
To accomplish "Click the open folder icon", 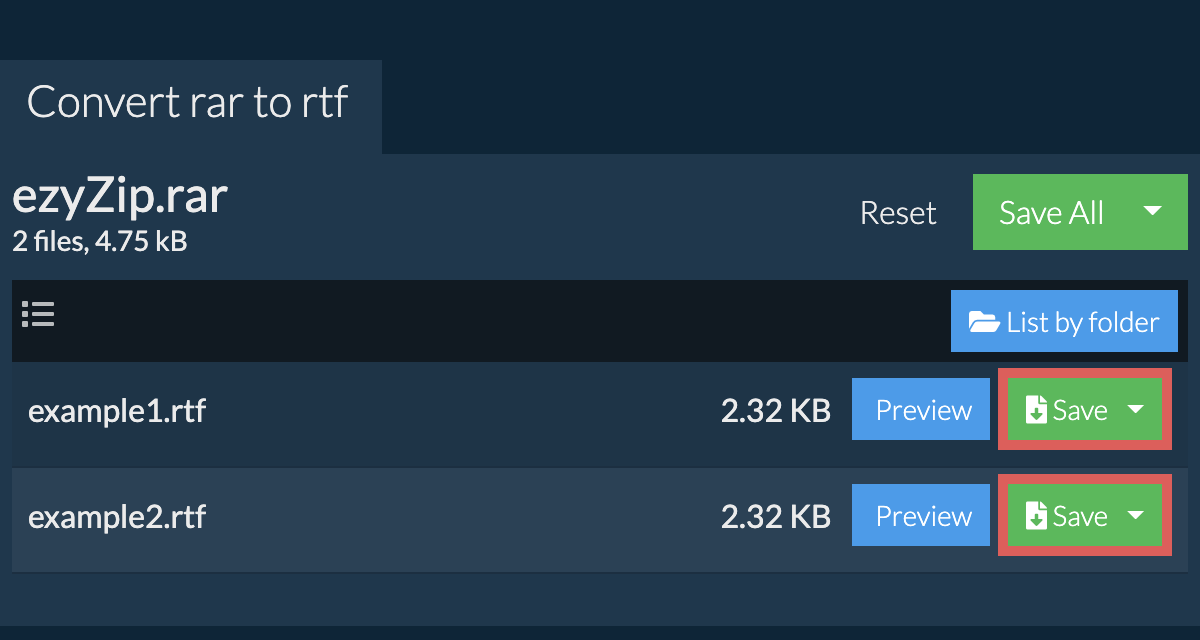I will [x=984, y=322].
